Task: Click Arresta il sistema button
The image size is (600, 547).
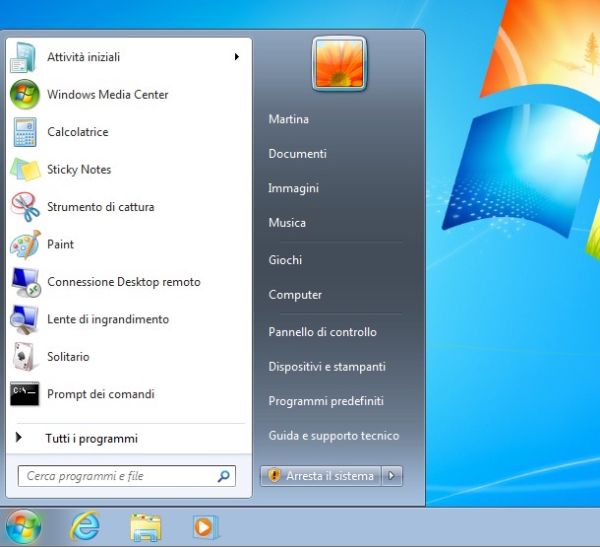Action: 322,476
